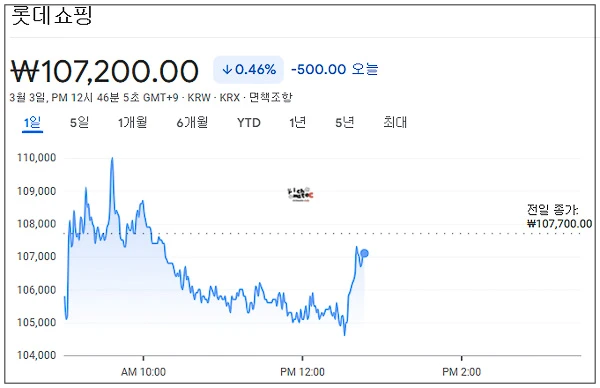
Task: Open the 1개월 range tab
Action: pos(132,123)
